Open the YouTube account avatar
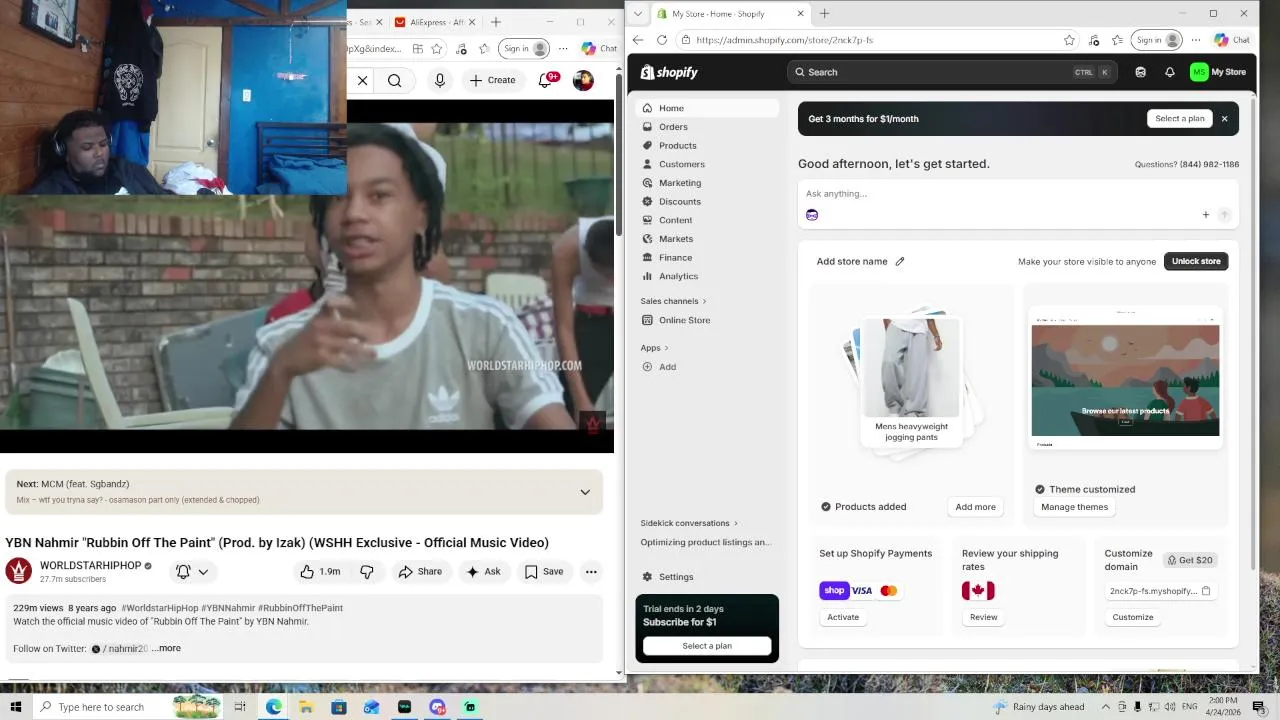 tap(583, 80)
